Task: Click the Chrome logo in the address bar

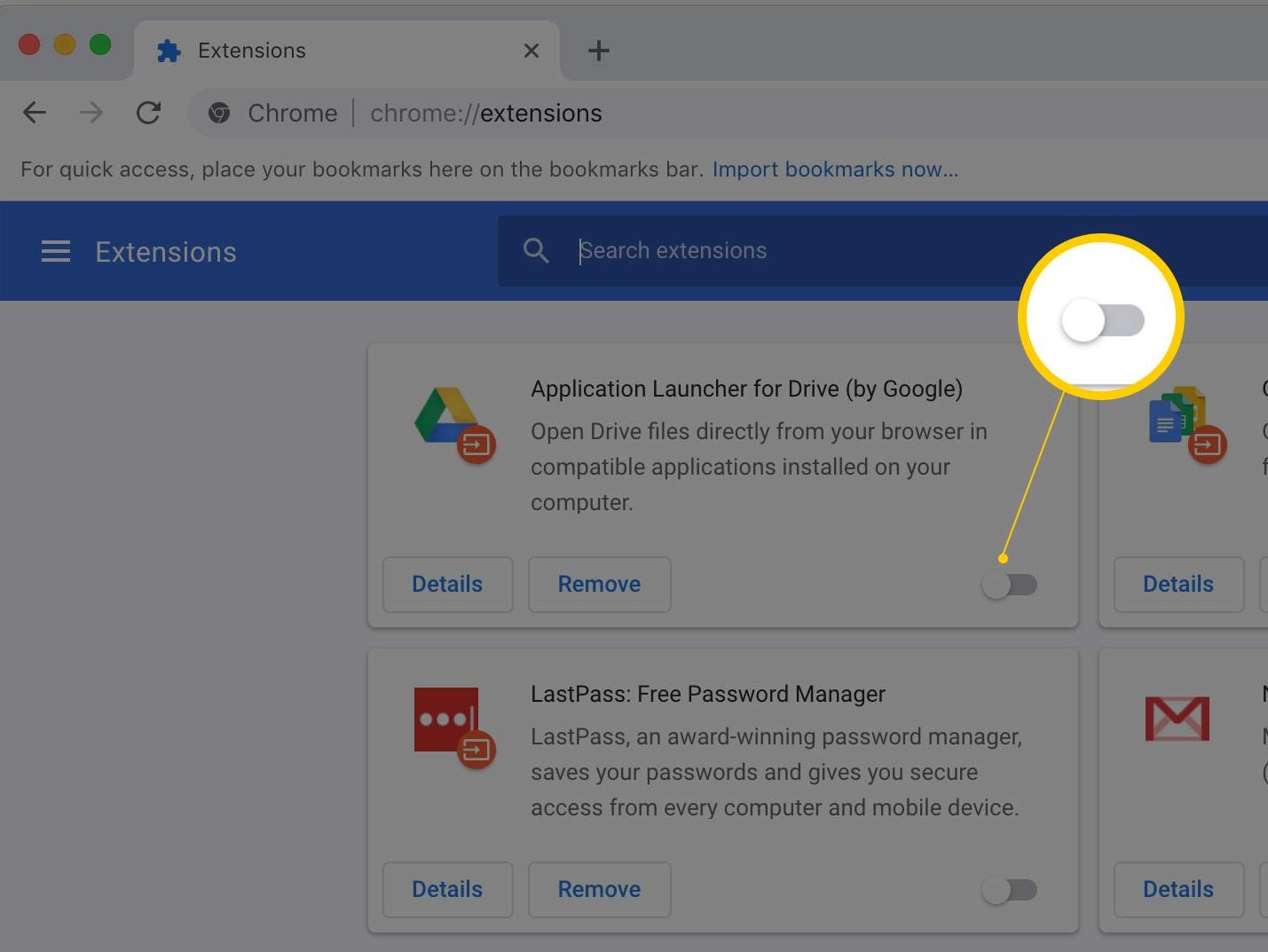Action: (219, 113)
